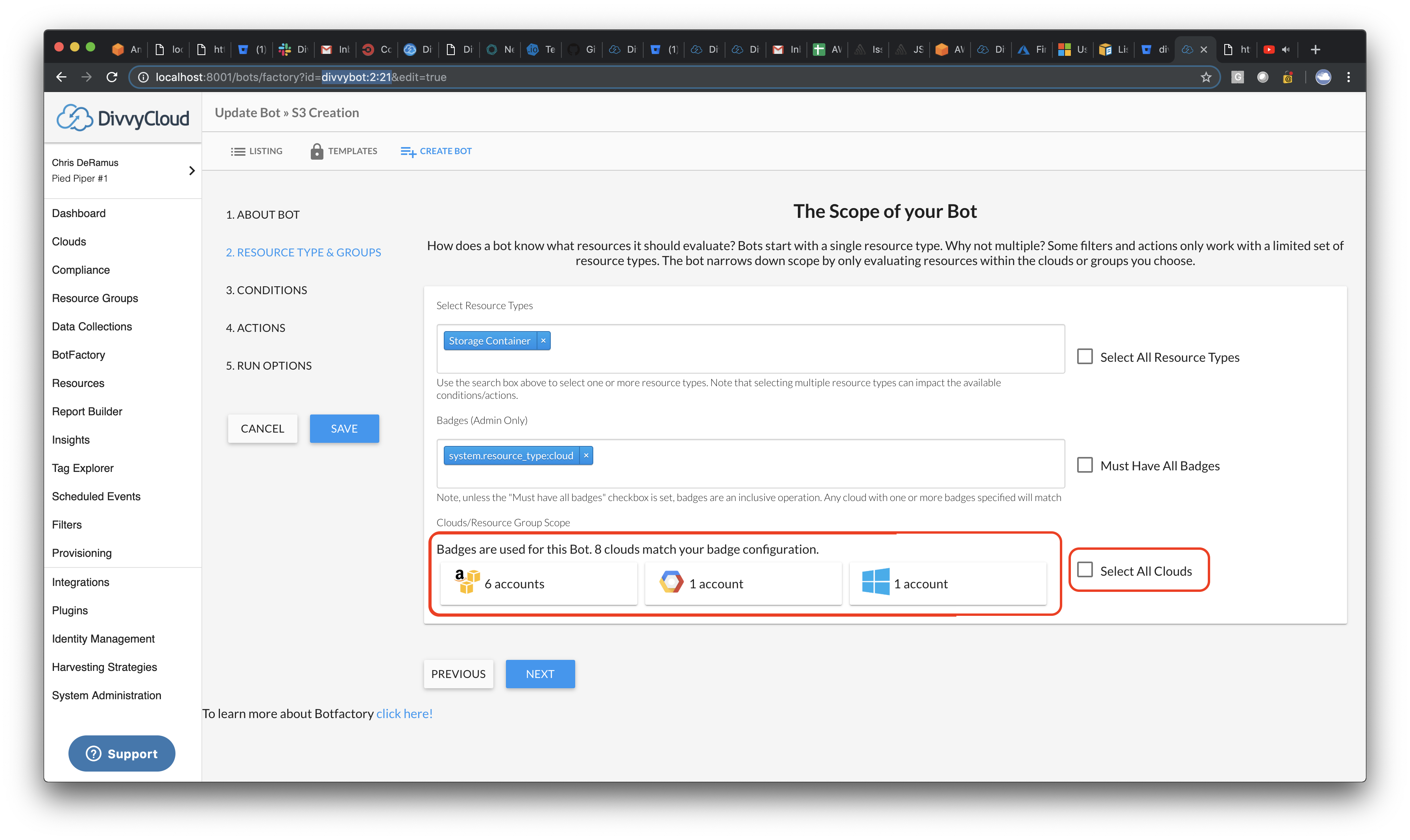Reload the page in browser
The width and height of the screenshot is (1410, 840).
pyautogui.click(x=112, y=77)
